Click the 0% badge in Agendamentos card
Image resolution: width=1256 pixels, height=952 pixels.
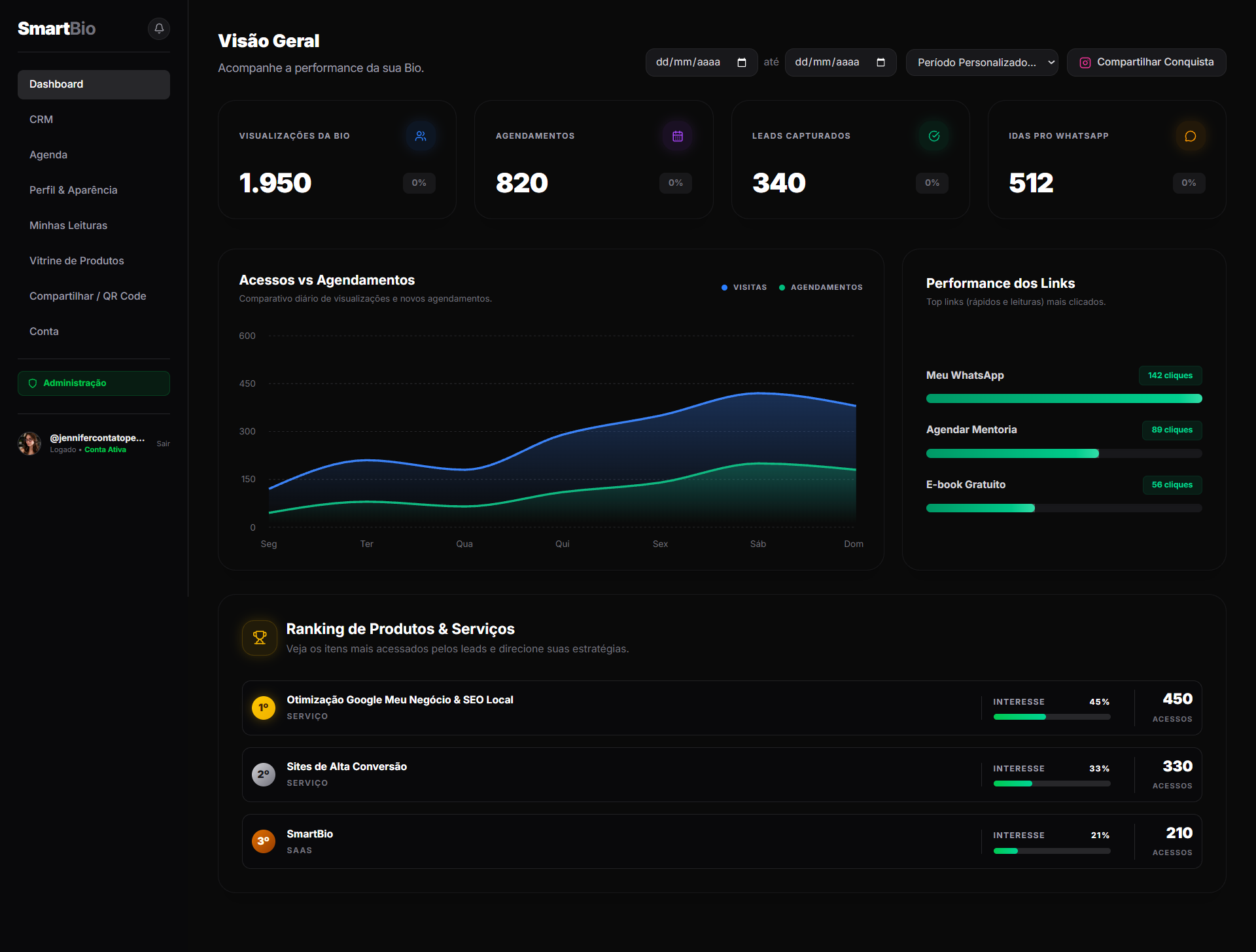tap(676, 183)
